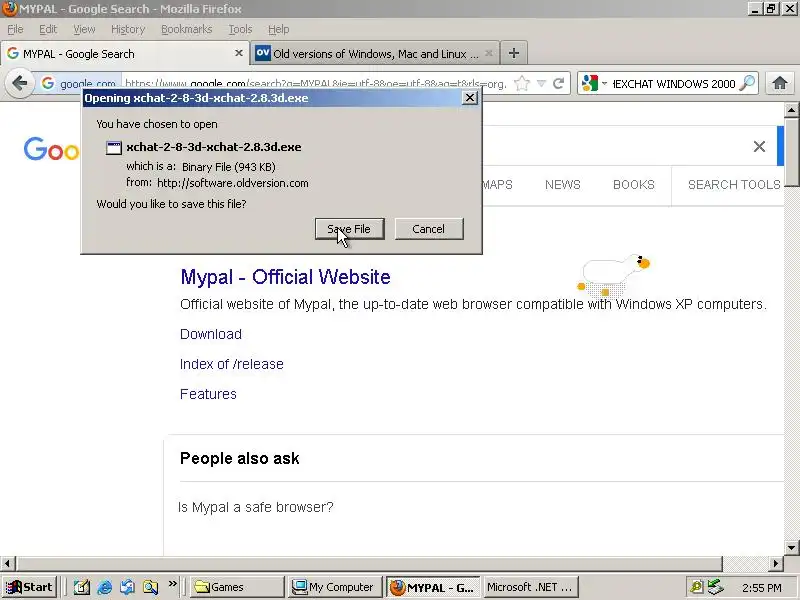Open the View menu

(84, 29)
